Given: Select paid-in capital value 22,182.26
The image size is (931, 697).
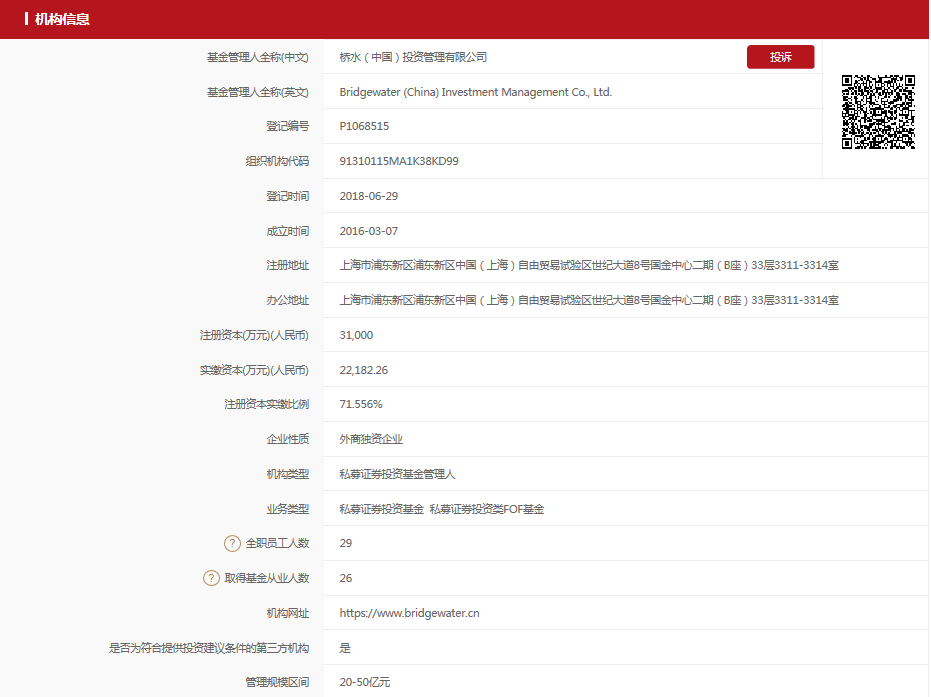Looking at the screenshot, I should (x=363, y=370).
